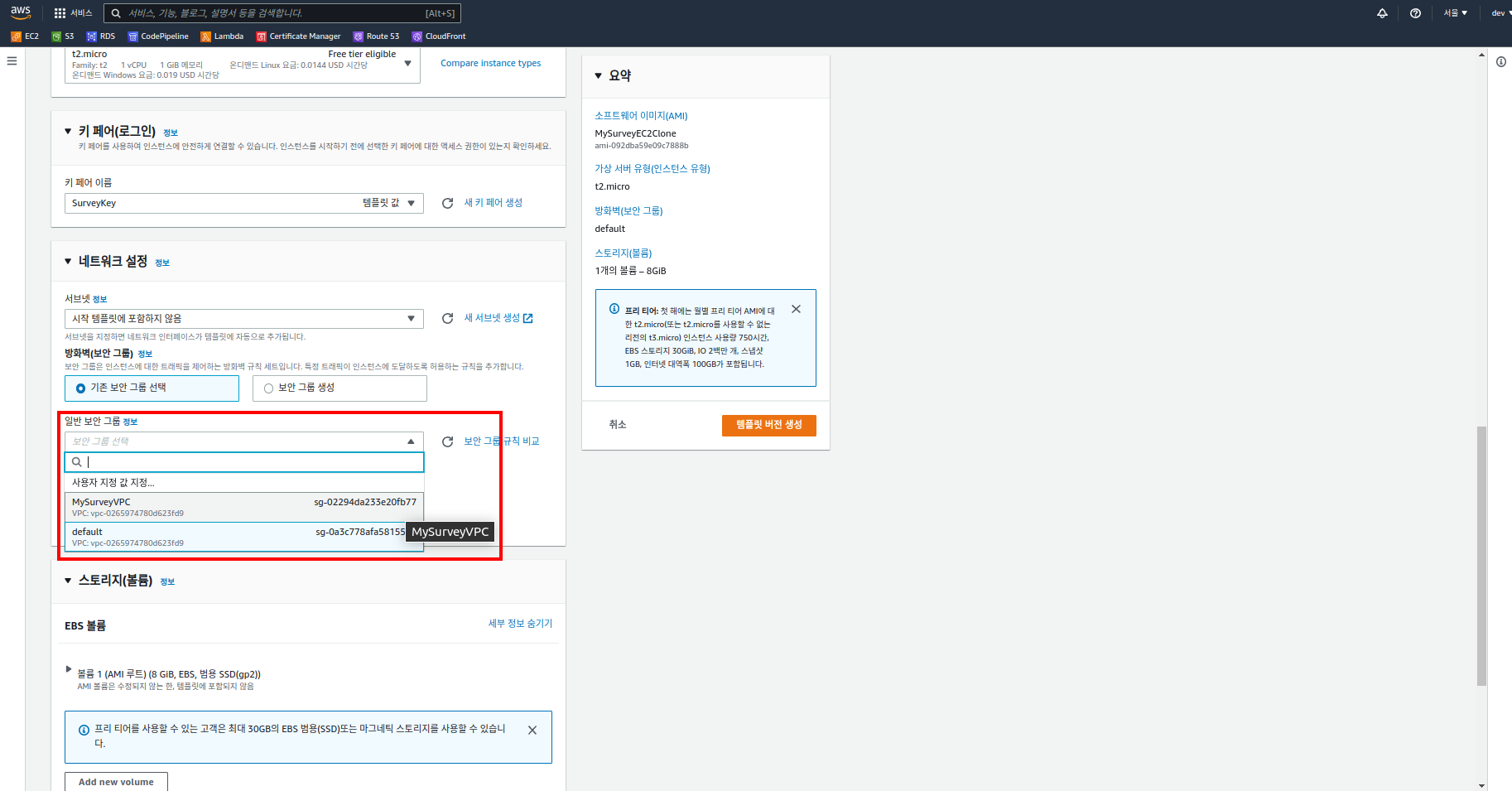
Task: Select the 기존 보안 그룹 선택 radio option
Action: point(152,388)
